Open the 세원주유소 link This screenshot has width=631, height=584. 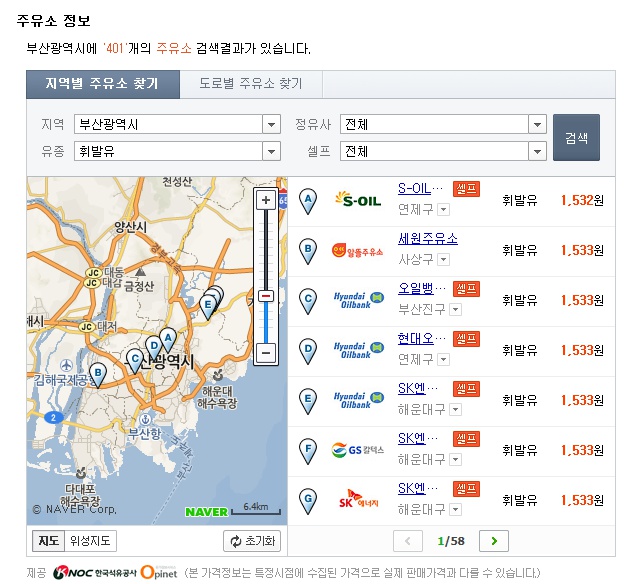(x=428, y=239)
